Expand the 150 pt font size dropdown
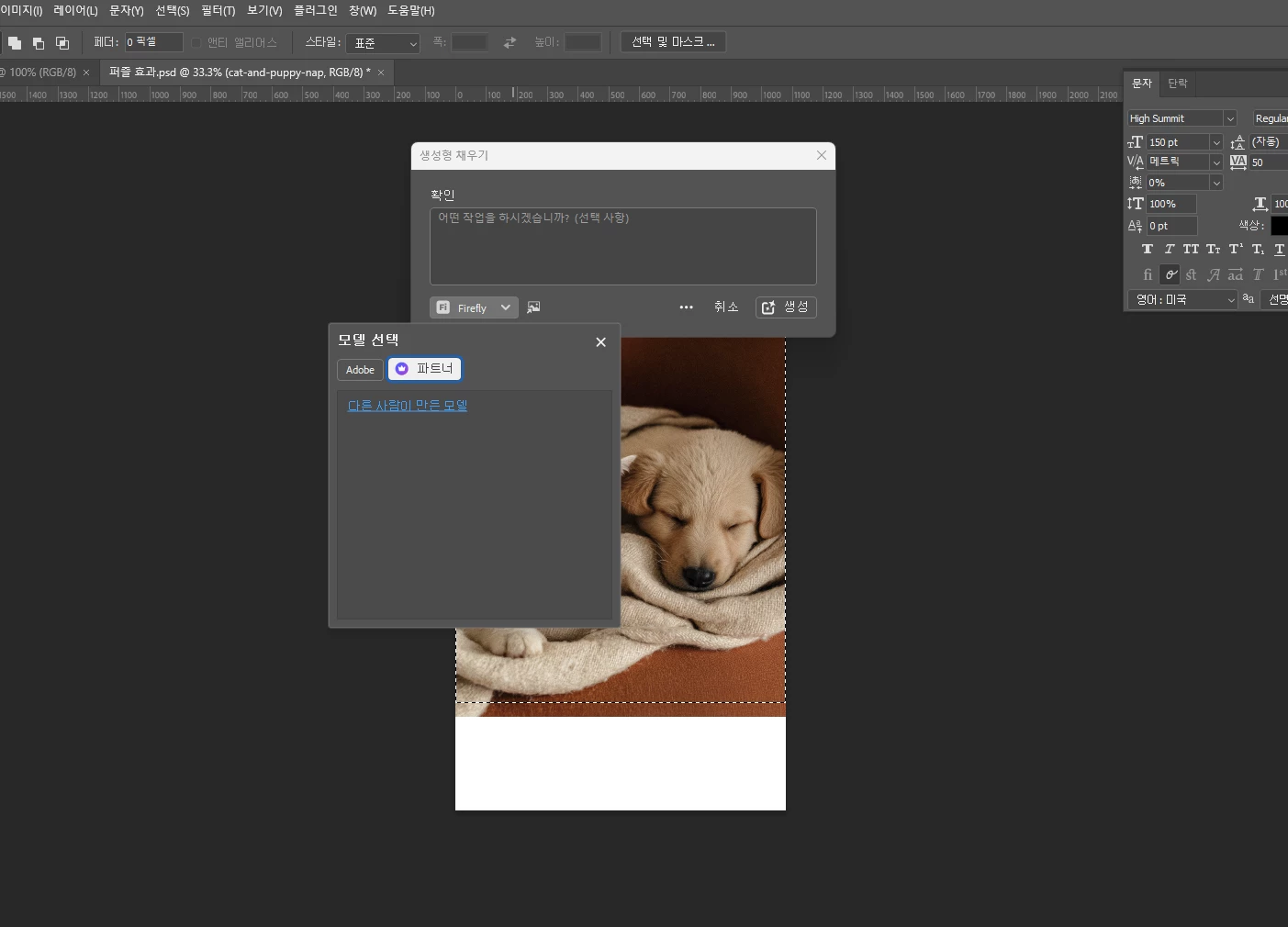This screenshot has width=1288, height=927. coord(1216,142)
